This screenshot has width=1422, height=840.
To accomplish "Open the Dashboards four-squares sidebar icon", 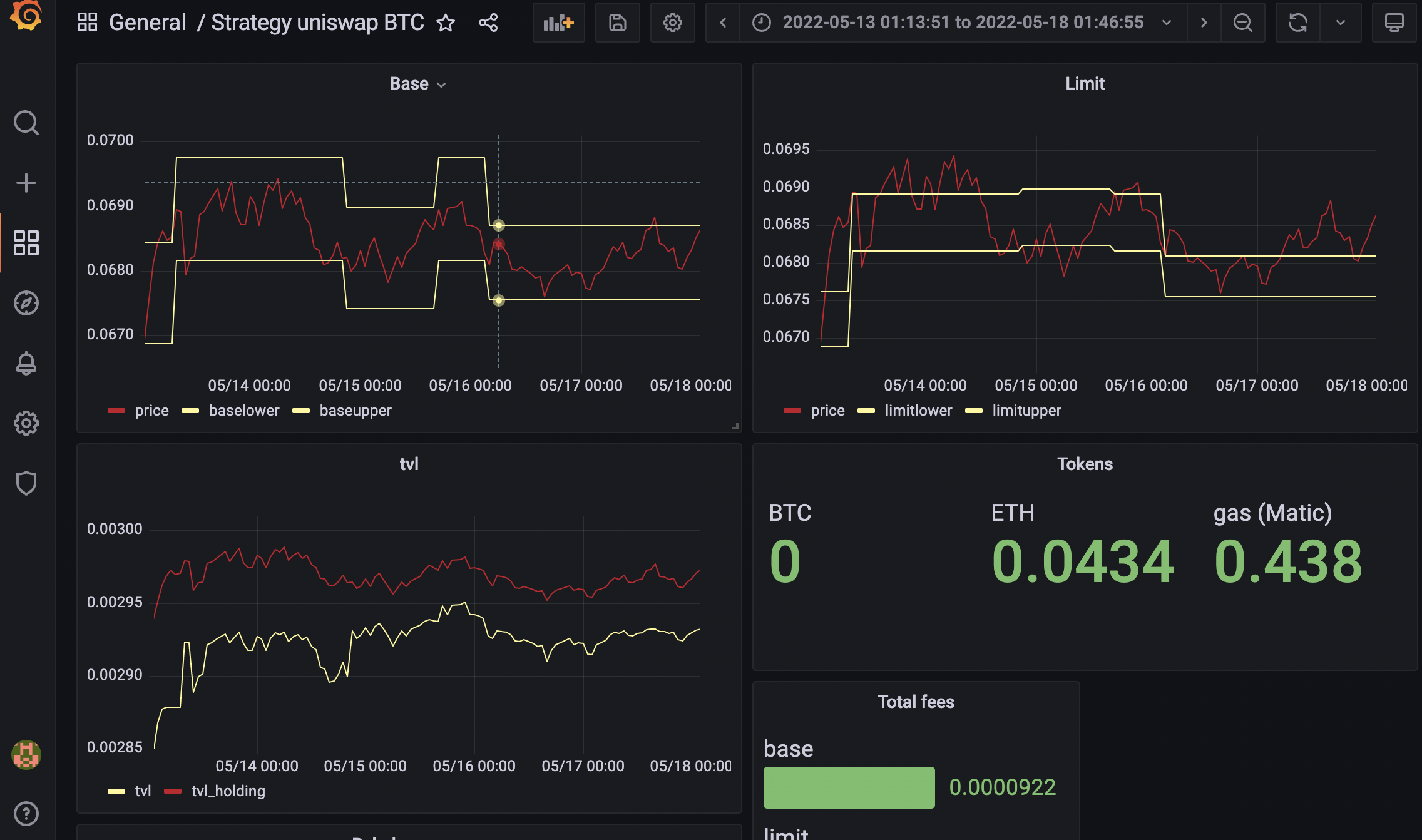I will [26, 243].
